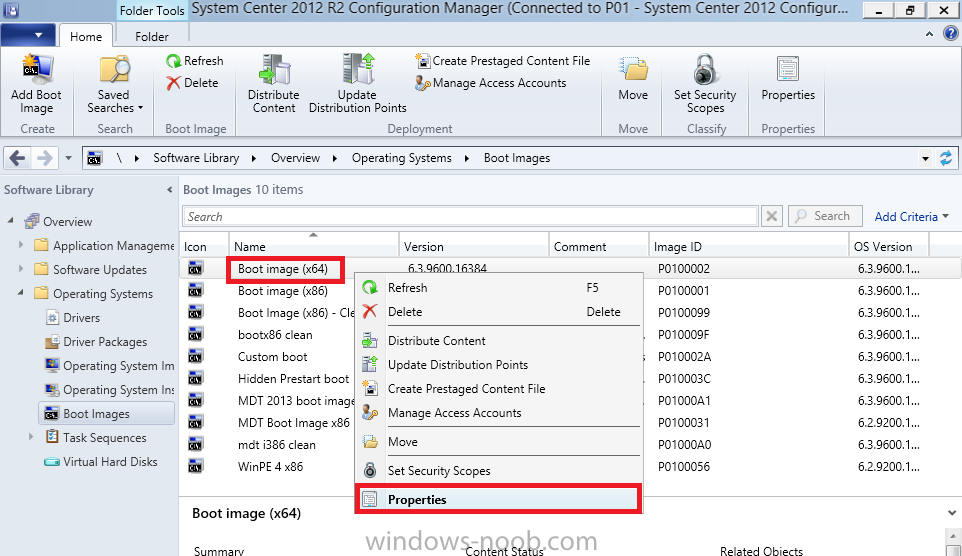Select the mdt i386 clean row
Image resolution: width=962 pixels, height=556 pixels.
pos(277,444)
